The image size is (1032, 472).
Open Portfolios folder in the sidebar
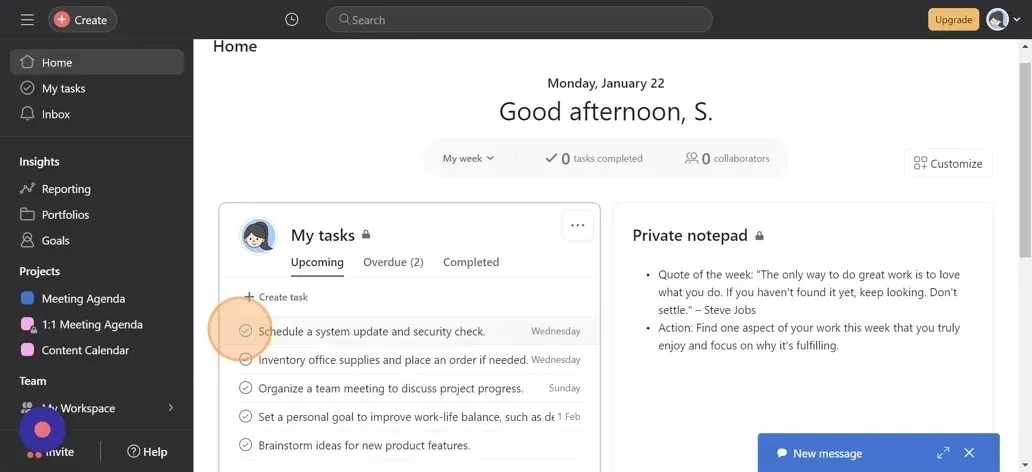pos(65,215)
